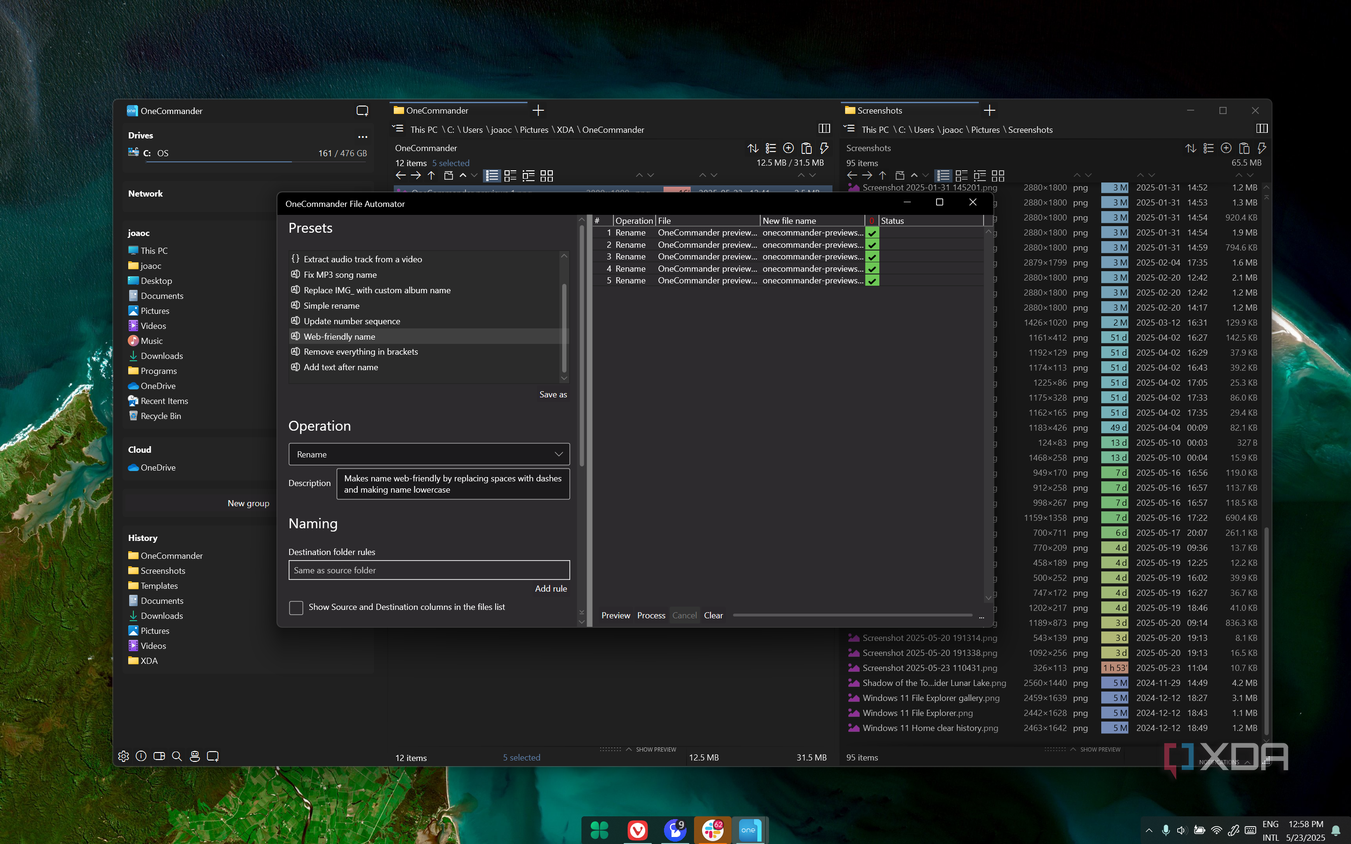Click the info icon in sidebar footer
This screenshot has width=1351, height=844.
(141, 757)
